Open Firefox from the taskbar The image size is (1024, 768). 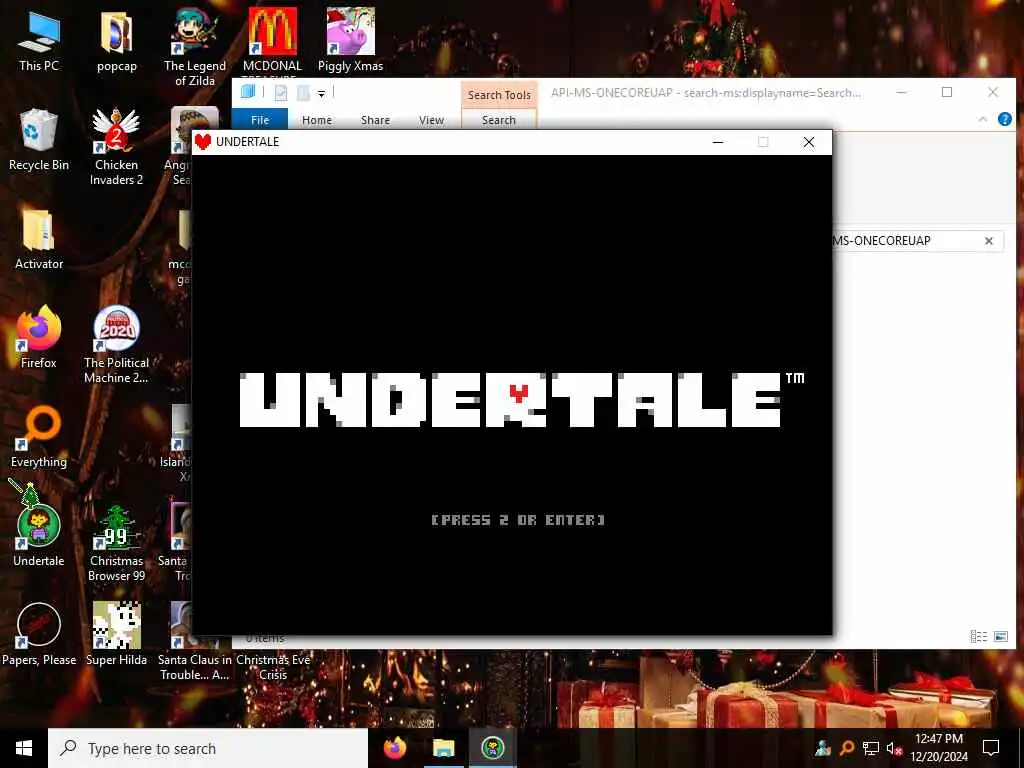click(394, 748)
